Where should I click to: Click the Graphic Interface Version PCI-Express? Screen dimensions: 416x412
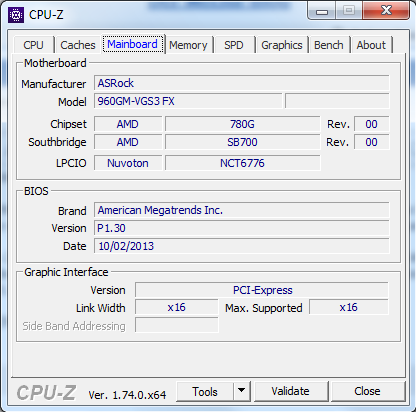[x=262, y=290]
